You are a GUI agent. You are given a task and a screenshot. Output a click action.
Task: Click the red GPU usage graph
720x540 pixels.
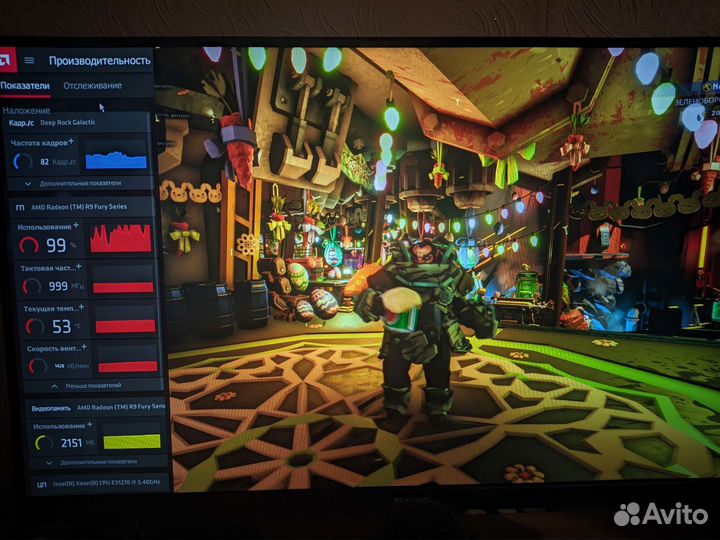point(121,238)
